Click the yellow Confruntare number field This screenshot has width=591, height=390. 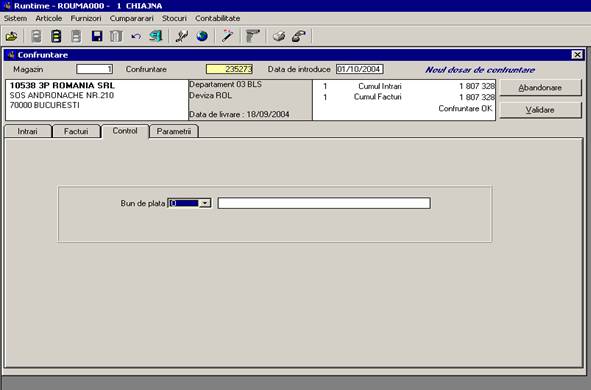229,69
